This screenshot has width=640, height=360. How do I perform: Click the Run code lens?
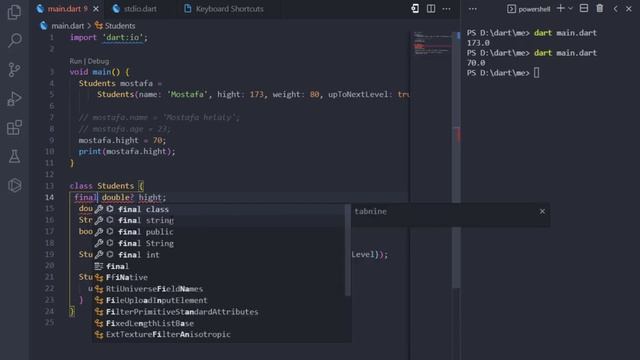[76, 61]
